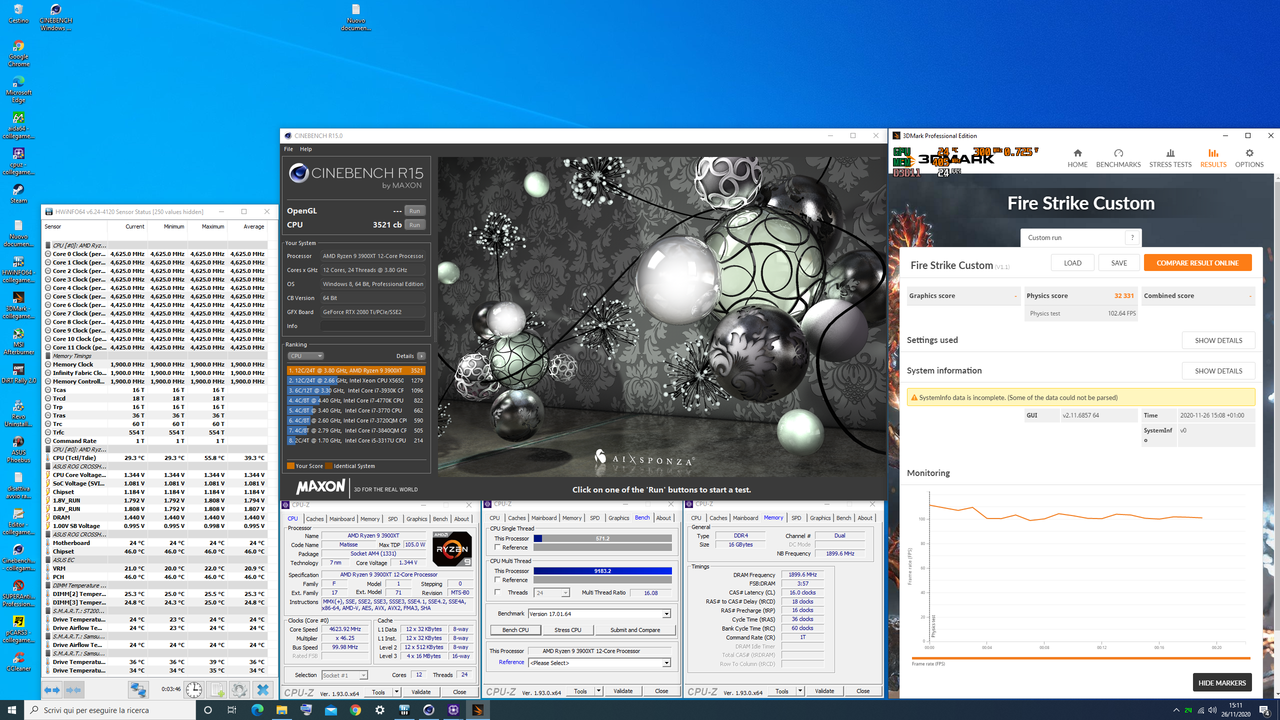This screenshot has width=1280, height=720.
Task: Open the 3DMark Stress Tests section
Action: 1170,158
